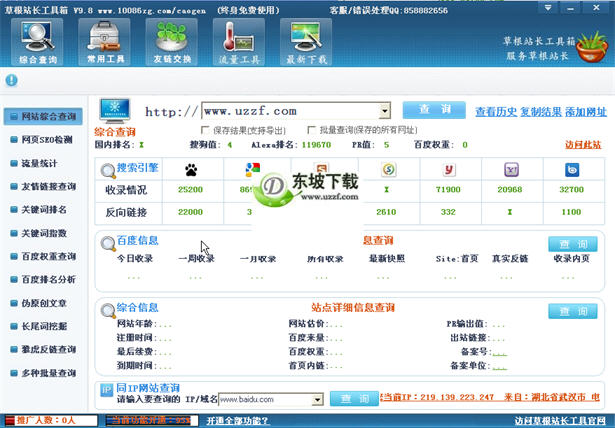Select 多种批量查询 in the sidebar
This screenshot has height=428, width=615.
[43, 373]
